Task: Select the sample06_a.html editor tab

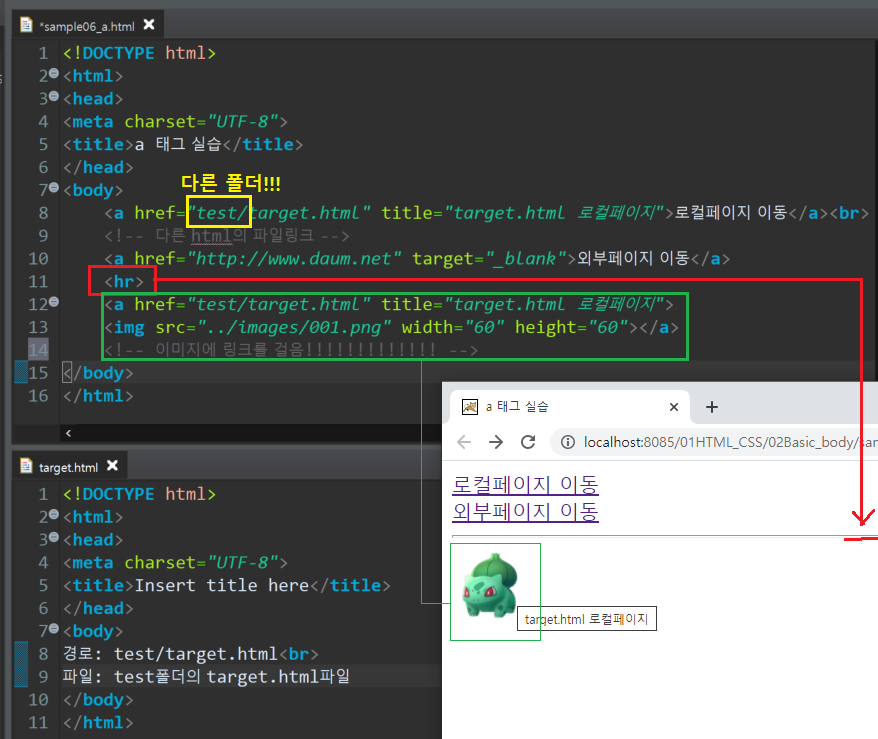Action: point(88,26)
